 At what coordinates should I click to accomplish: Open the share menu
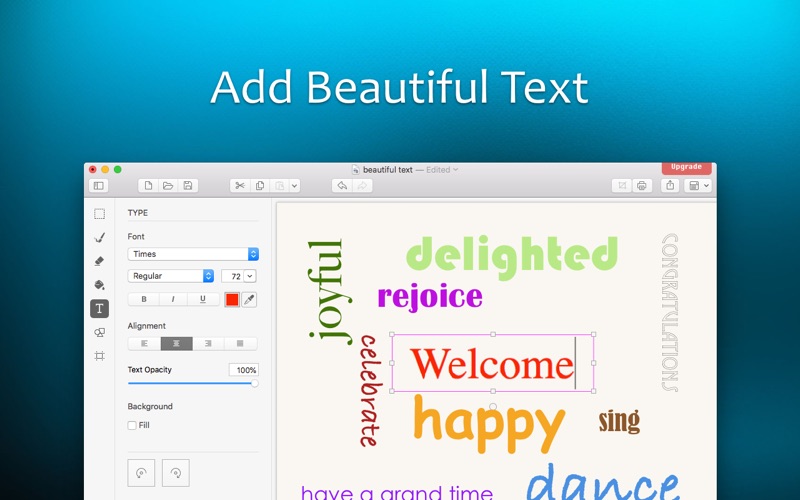pos(670,186)
